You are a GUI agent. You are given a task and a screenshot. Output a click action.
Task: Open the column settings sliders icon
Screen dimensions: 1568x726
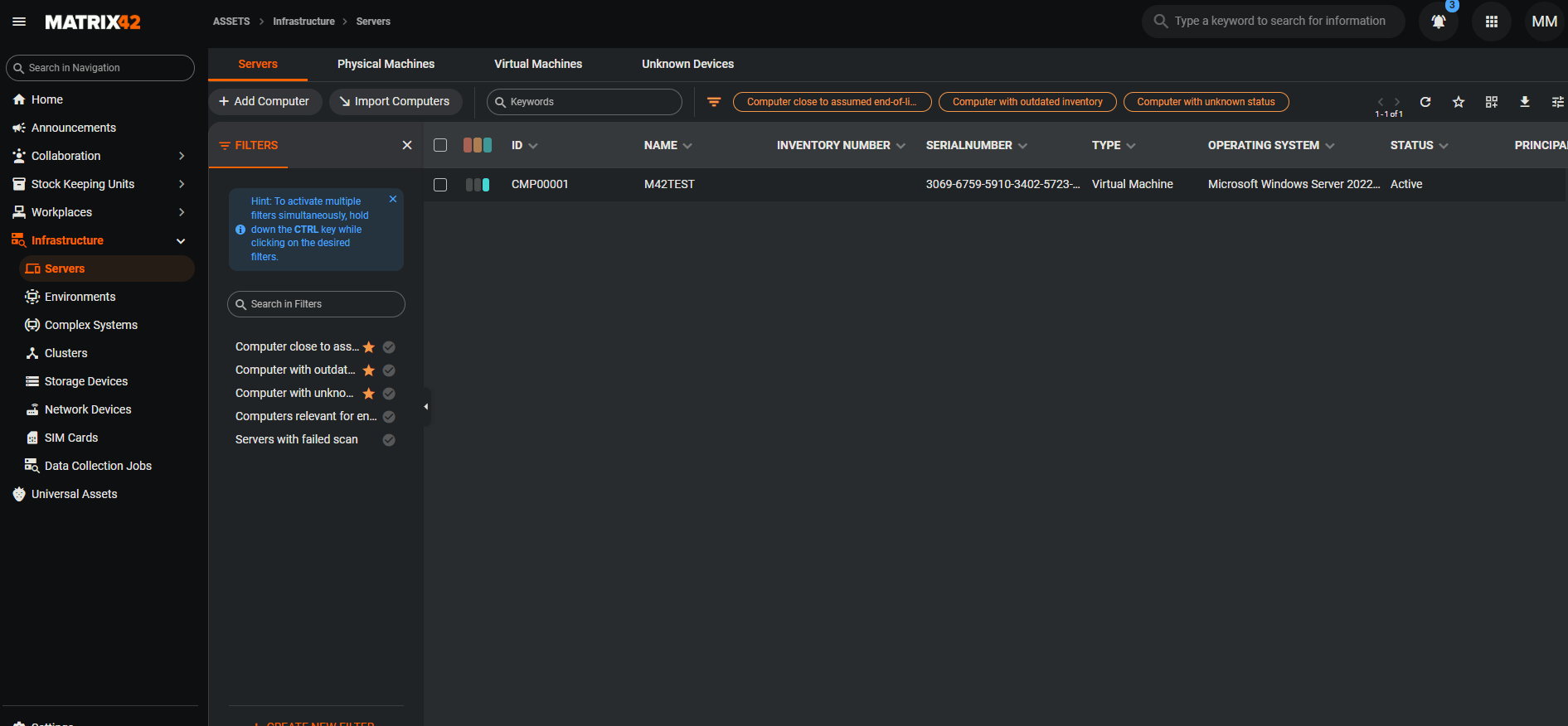tap(1557, 102)
